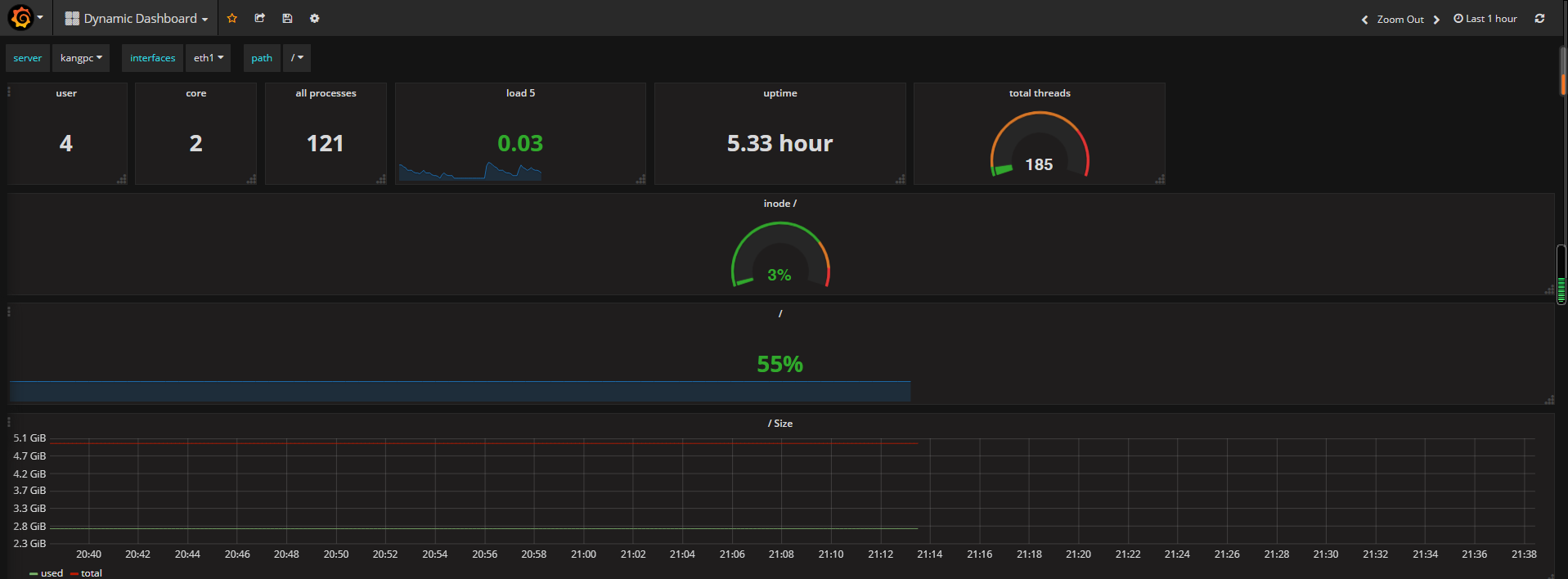The image size is (1568, 579).
Task: Shift time range back with left chevron
Action: click(1364, 20)
